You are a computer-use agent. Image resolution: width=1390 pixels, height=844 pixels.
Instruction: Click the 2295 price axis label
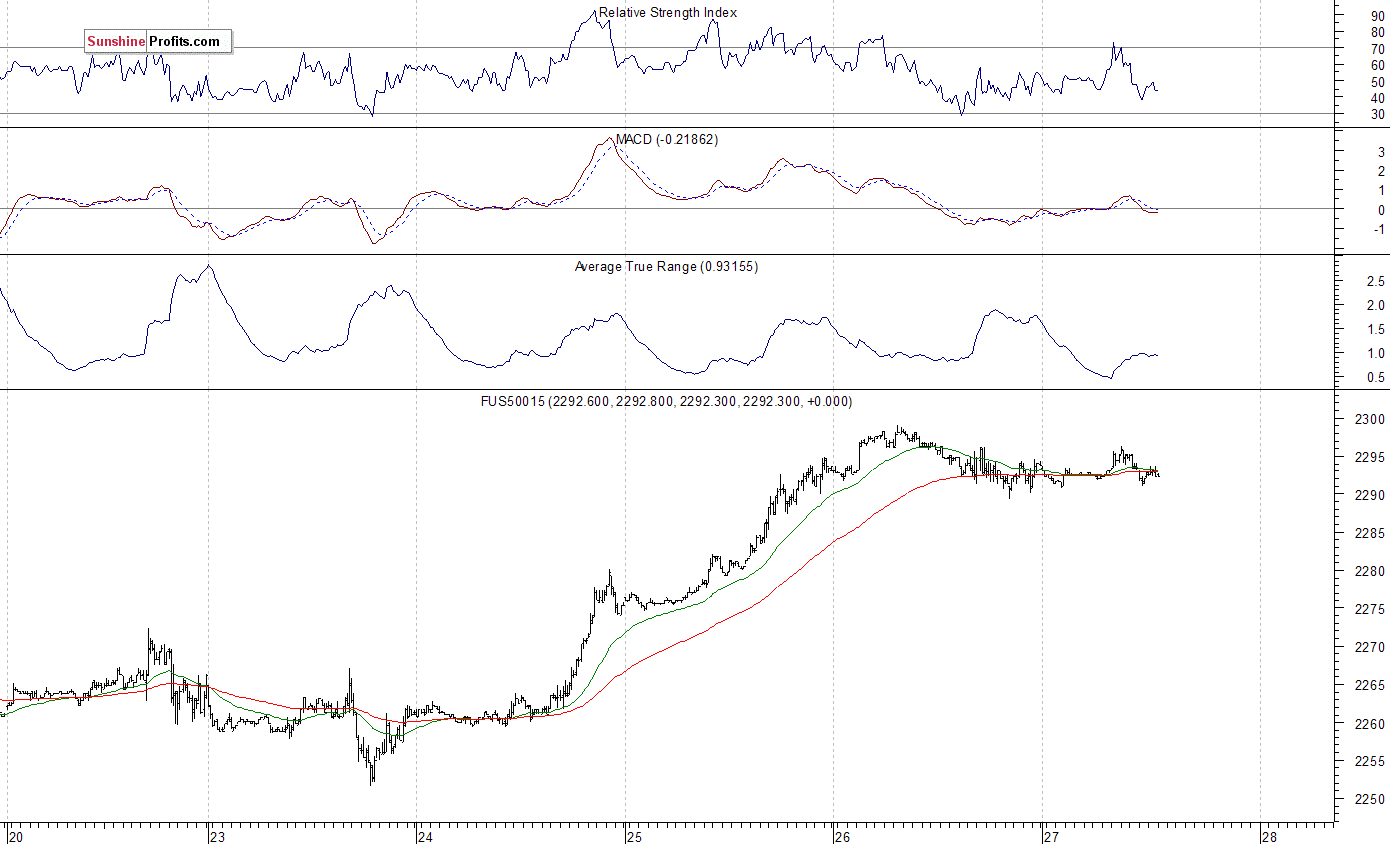(1369, 457)
